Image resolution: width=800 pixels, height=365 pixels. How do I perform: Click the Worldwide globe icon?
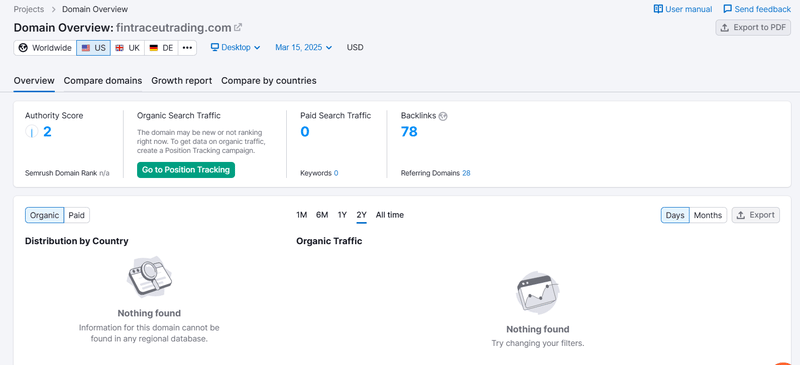point(23,48)
